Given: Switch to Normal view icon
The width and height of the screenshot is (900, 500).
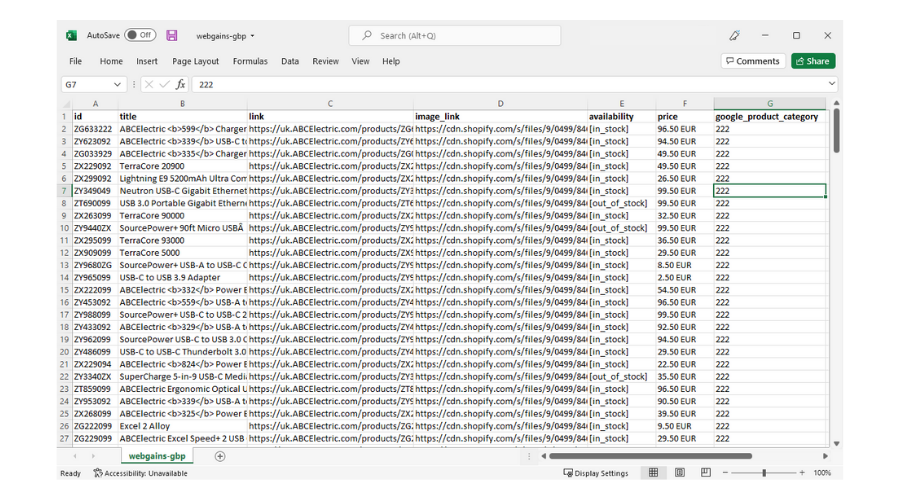Looking at the screenshot, I should click(x=653, y=472).
